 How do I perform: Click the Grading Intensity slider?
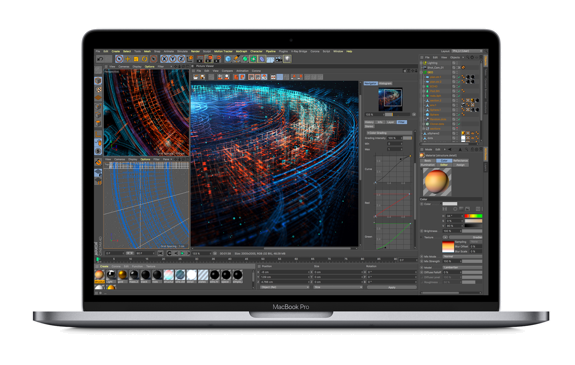click(x=407, y=138)
